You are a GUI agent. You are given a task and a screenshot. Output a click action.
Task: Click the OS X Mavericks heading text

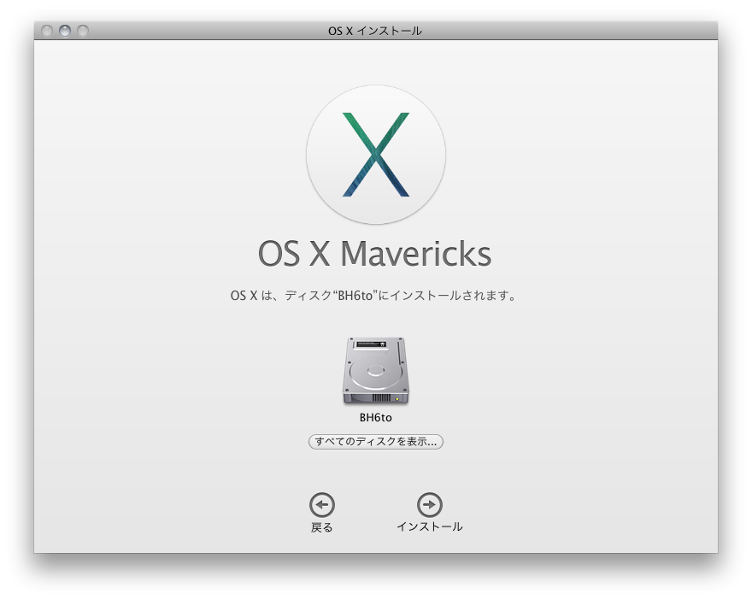click(x=375, y=254)
